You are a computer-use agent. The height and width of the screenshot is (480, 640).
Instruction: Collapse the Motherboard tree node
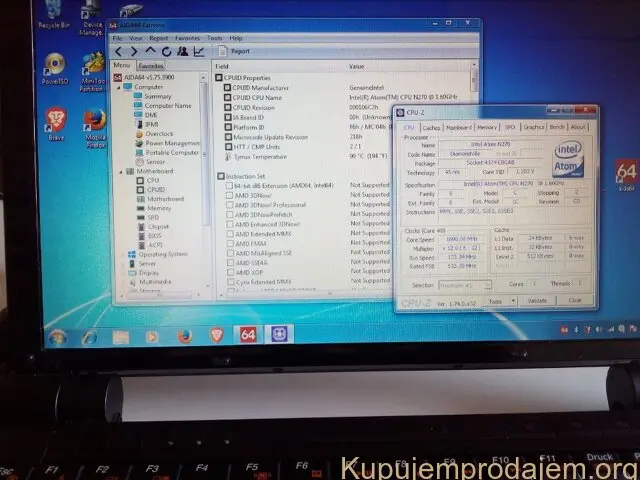pyautogui.click(x=122, y=171)
